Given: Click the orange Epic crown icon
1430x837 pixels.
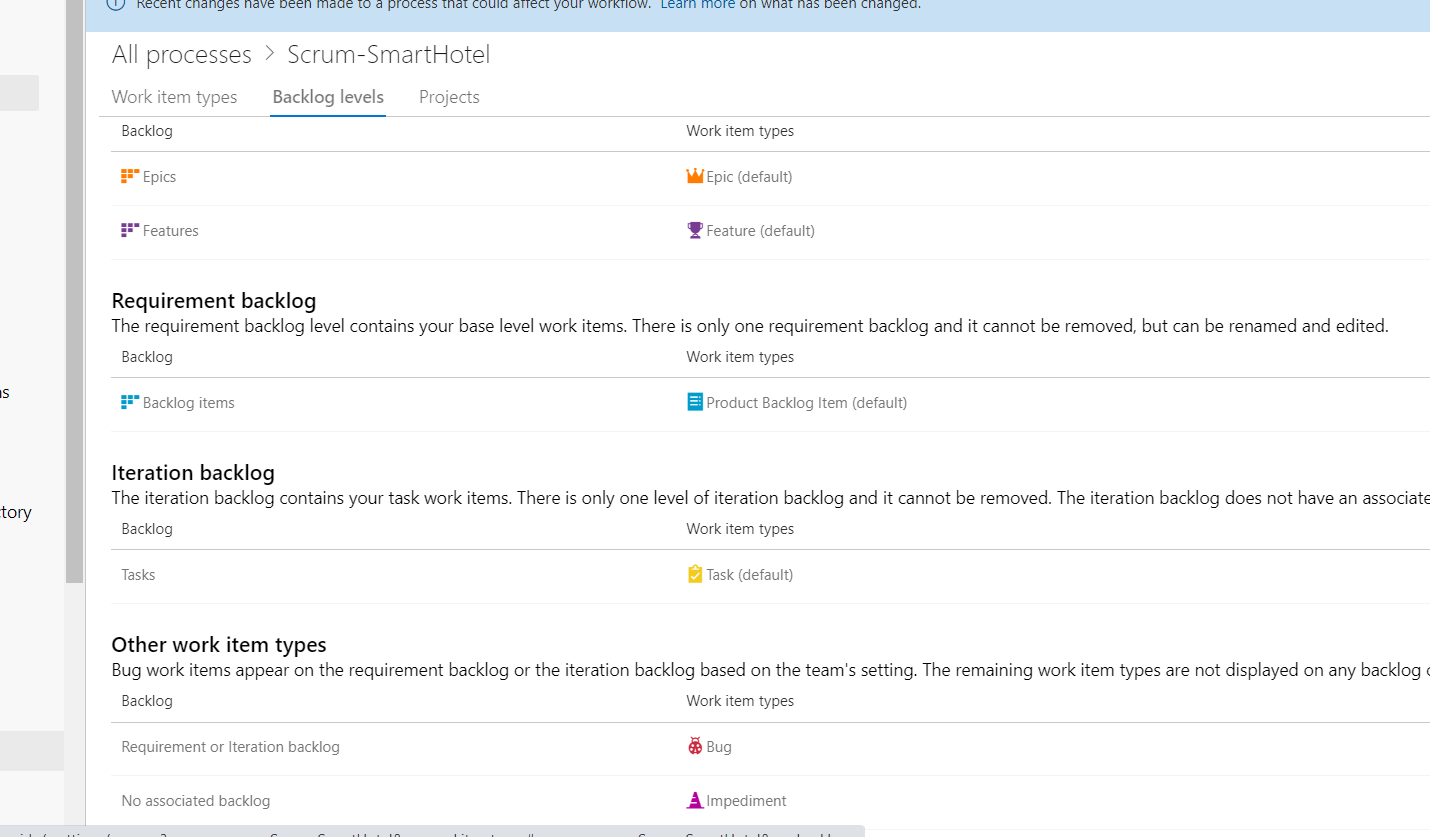Looking at the screenshot, I should [695, 176].
